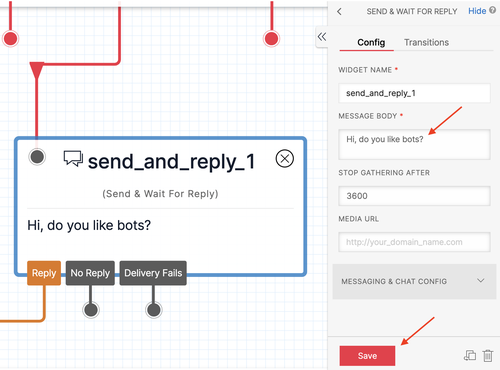Collapse the side panel with double chevron

322,37
